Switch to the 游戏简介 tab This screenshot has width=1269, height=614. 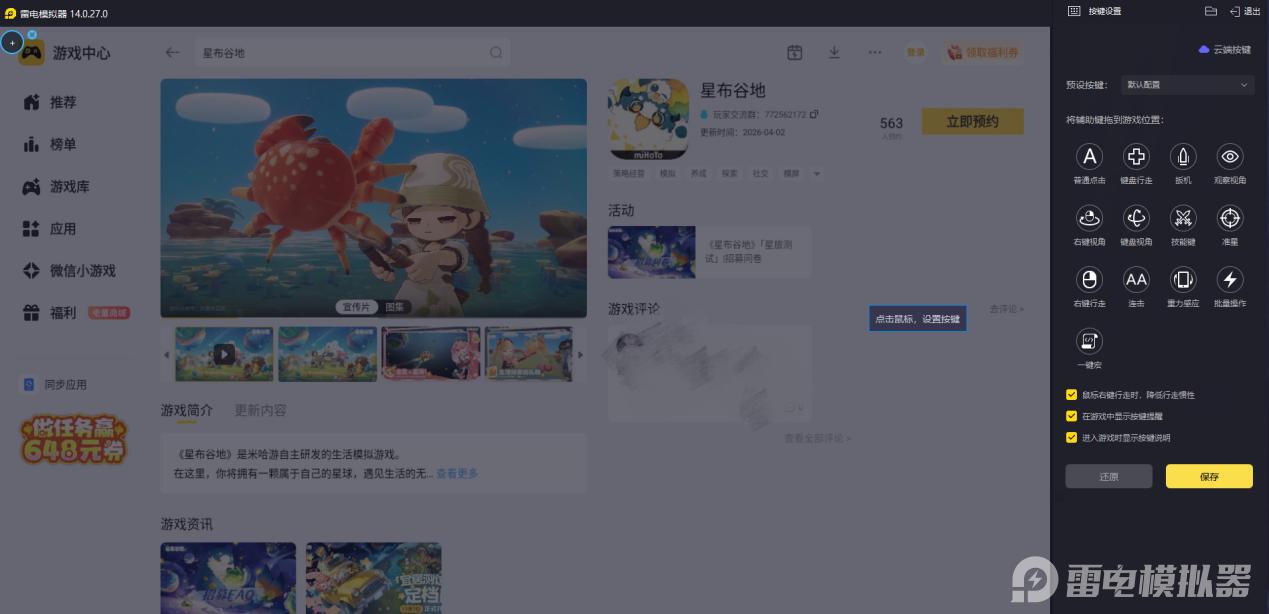[x=186, y=410]
